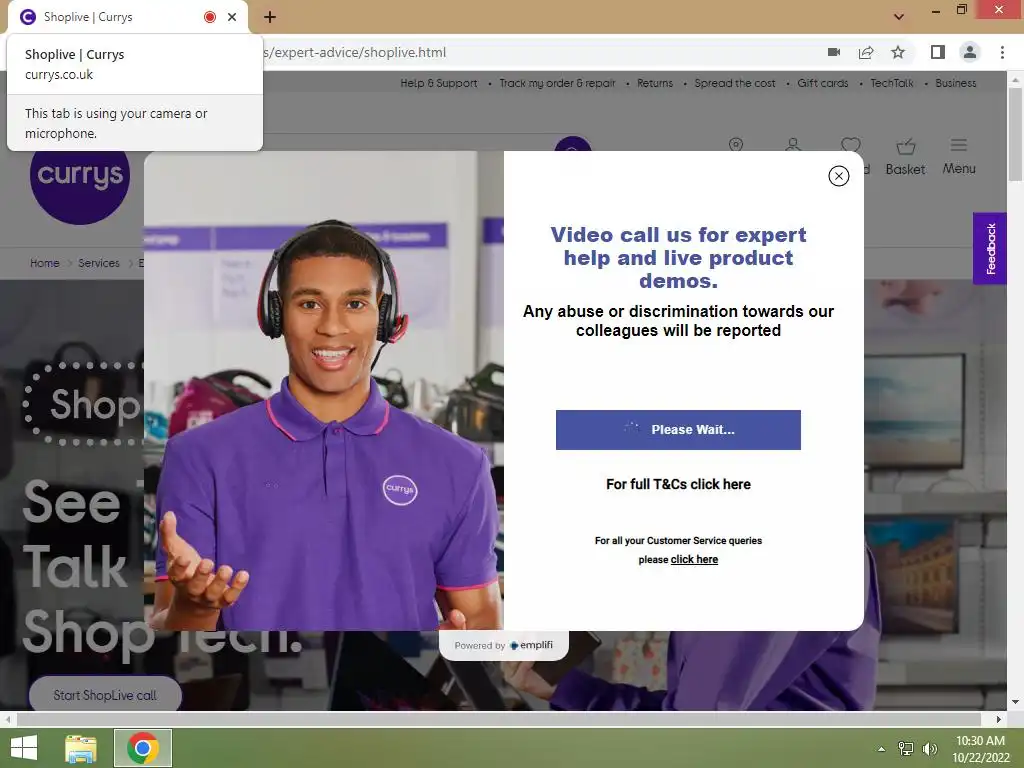The height and width of the screenshot is (768, 1024).
Task: Close the Shoplive | Currys tab
Action: pos(232,17)
